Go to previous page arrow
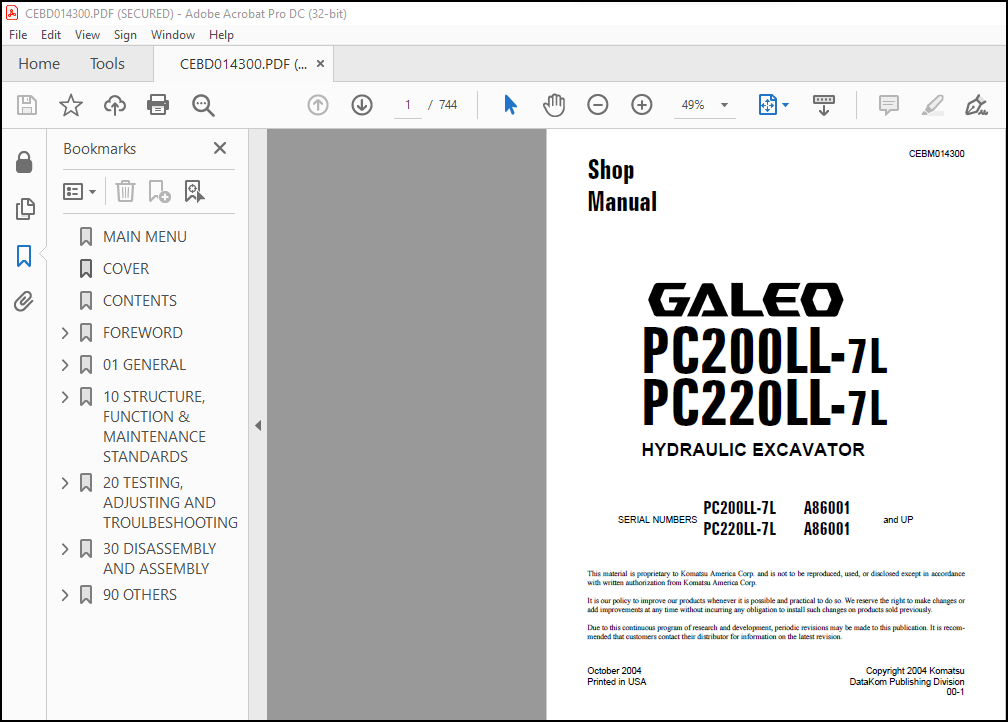Image resolution: width=1008 pixels, height=722 pixels. [x=318, y=105]
